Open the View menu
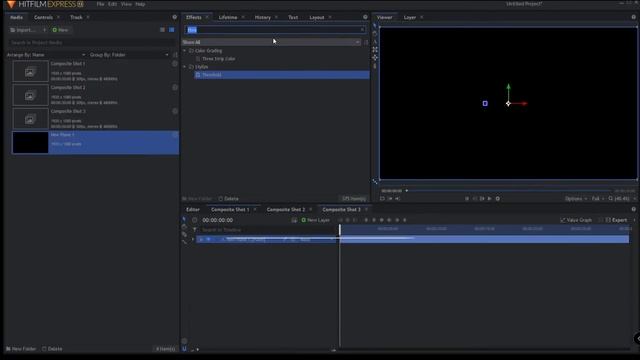The width and height of the screenshot is (640, 360). click(126, 4)
